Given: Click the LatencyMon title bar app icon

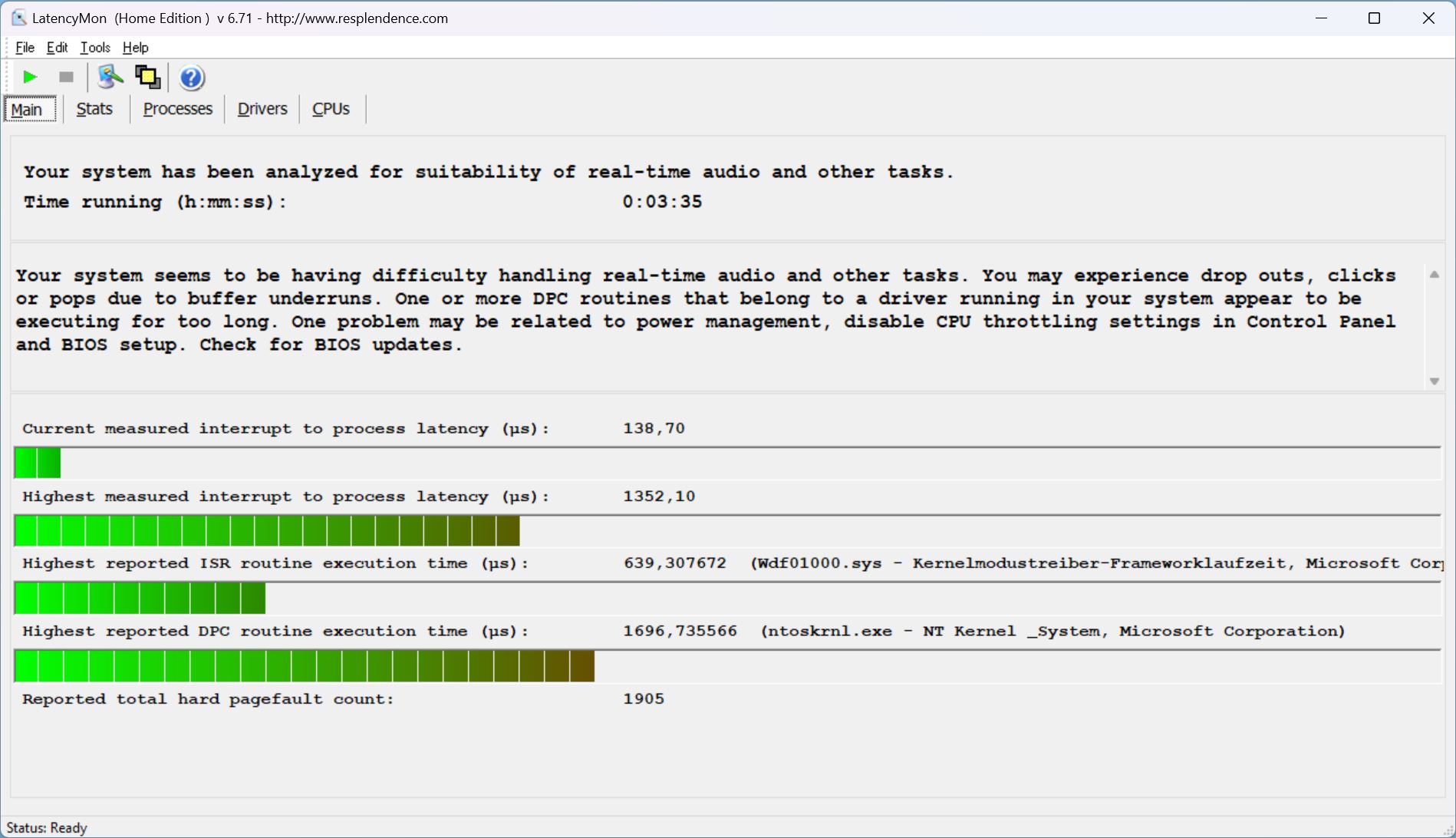Looking at the screenshot, I should click(x=18, y=18).
